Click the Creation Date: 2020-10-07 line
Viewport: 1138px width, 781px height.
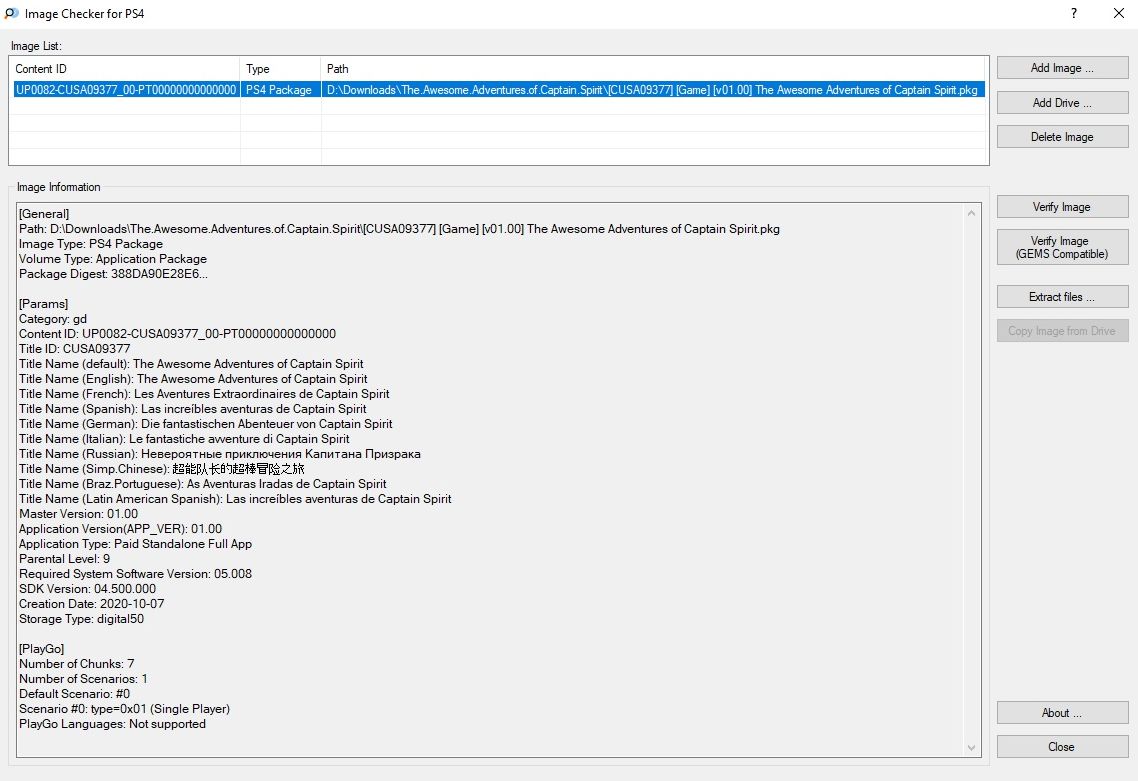coord(91,604)
